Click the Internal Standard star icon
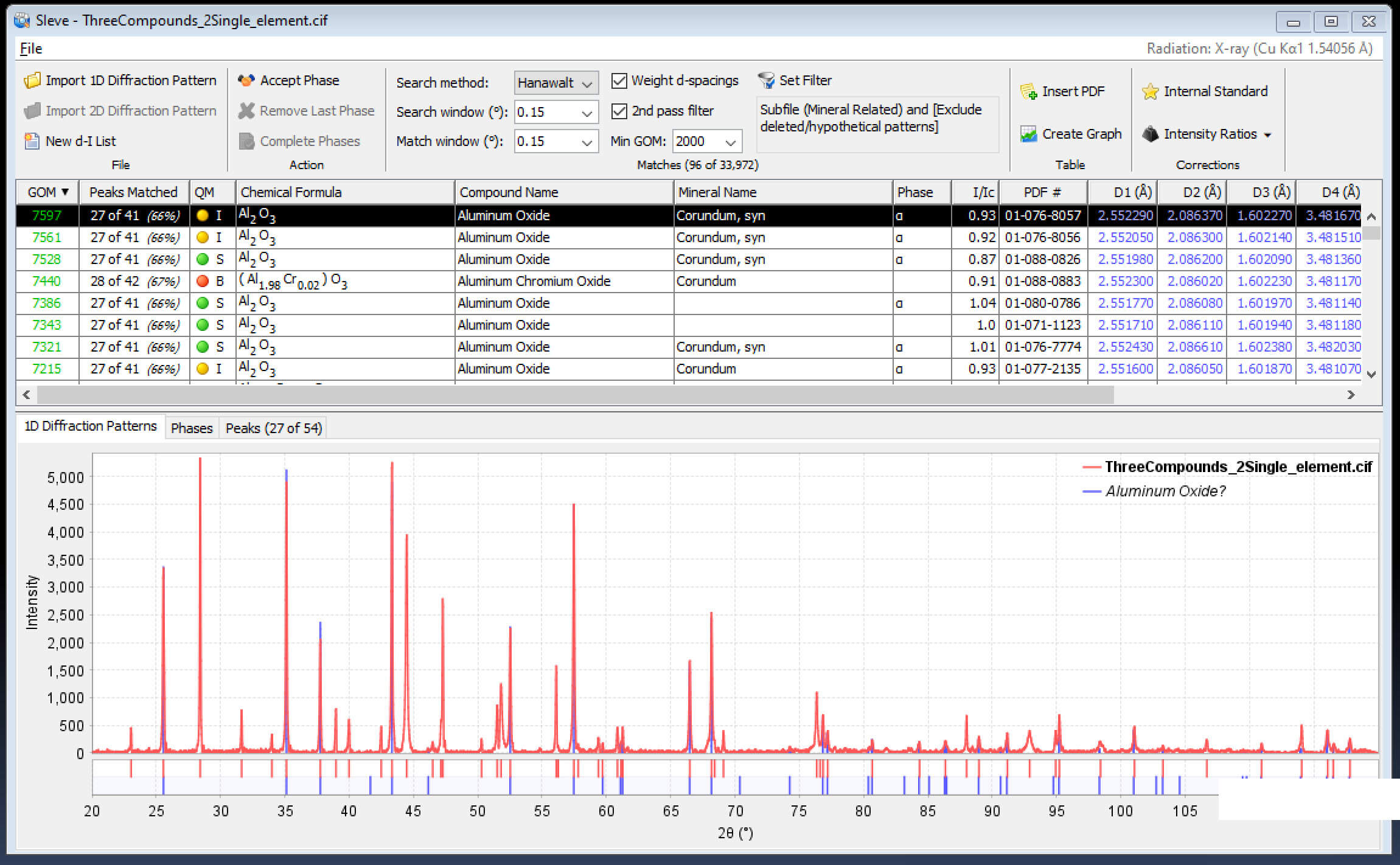 [1150, 91]
